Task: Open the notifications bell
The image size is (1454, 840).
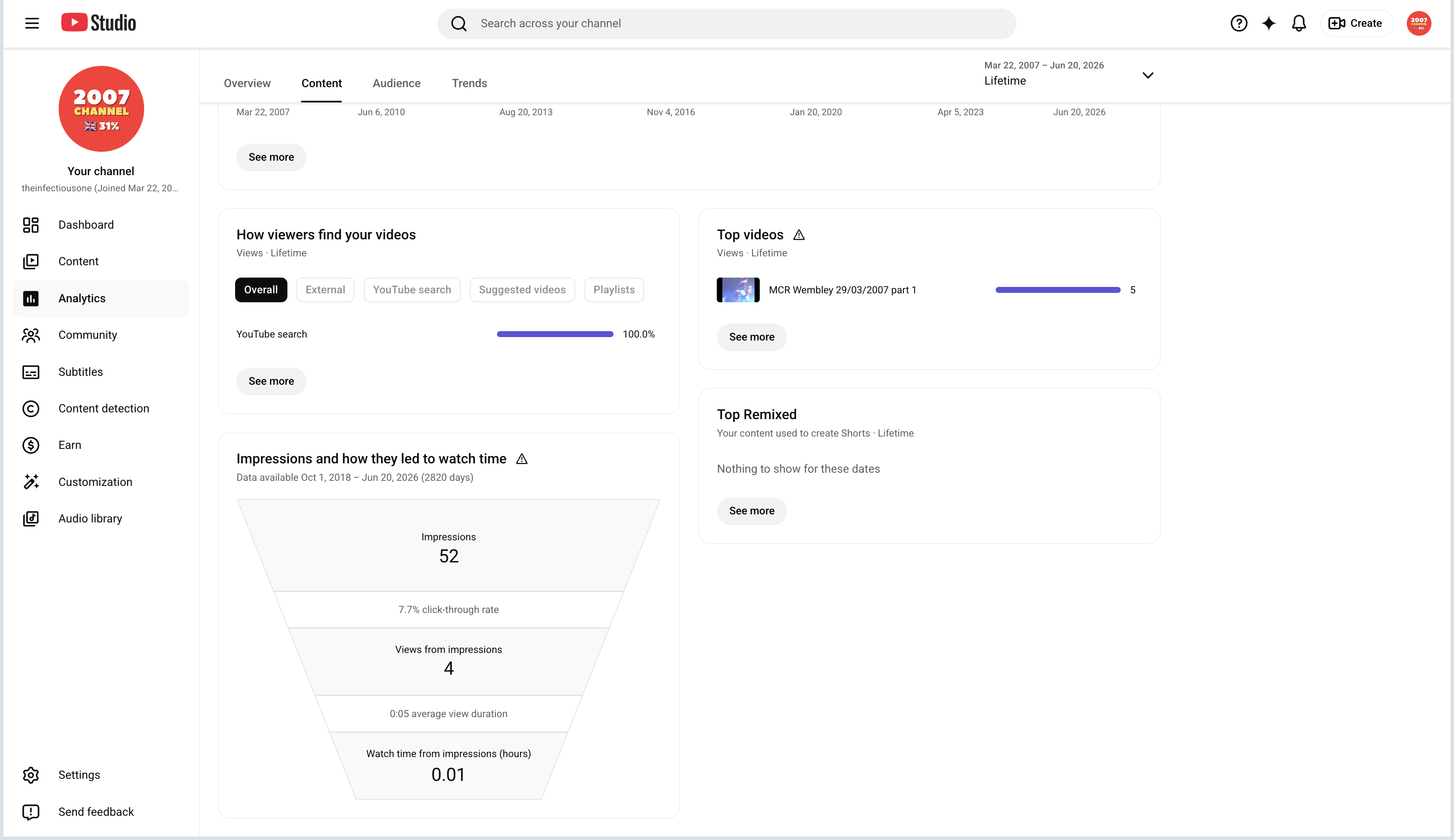Action: 1299,23
